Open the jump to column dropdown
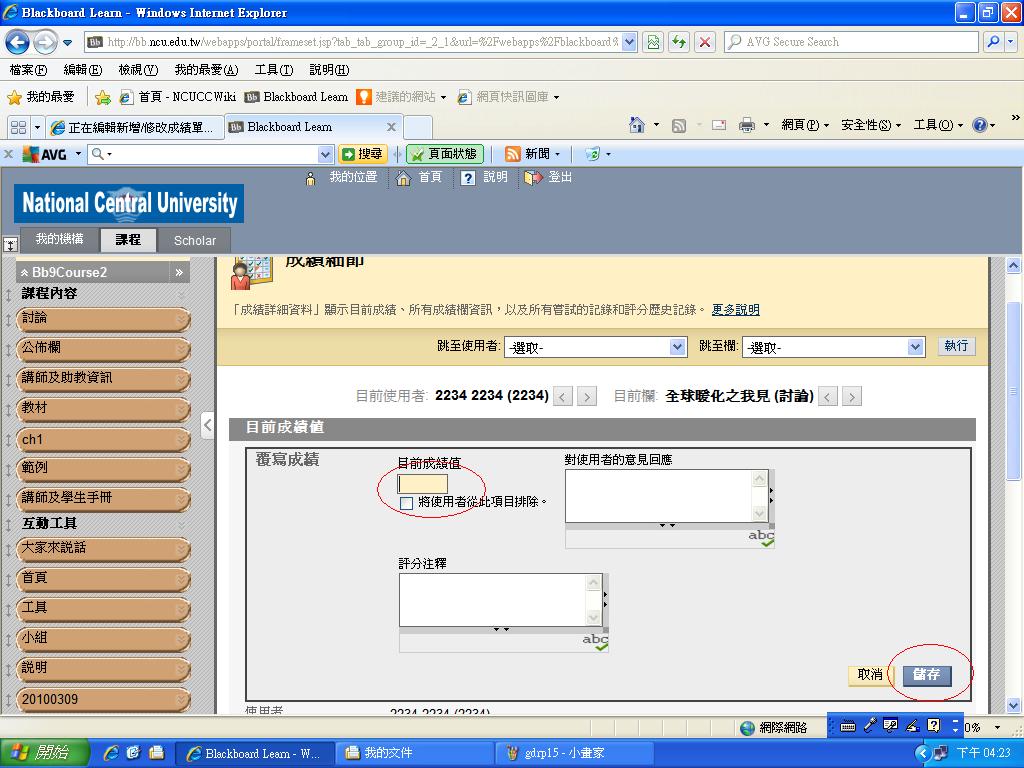The height and width of the screenshot is (768, 1024). point(832,347)
